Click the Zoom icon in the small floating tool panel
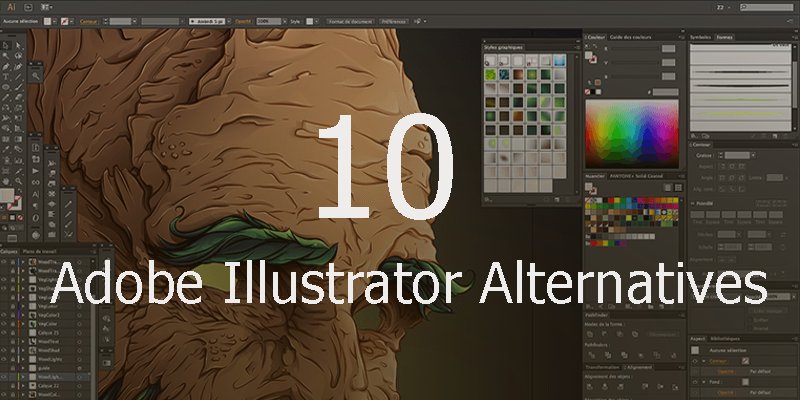Viewport: 800px width, 400px height. (x=35, y=76)
